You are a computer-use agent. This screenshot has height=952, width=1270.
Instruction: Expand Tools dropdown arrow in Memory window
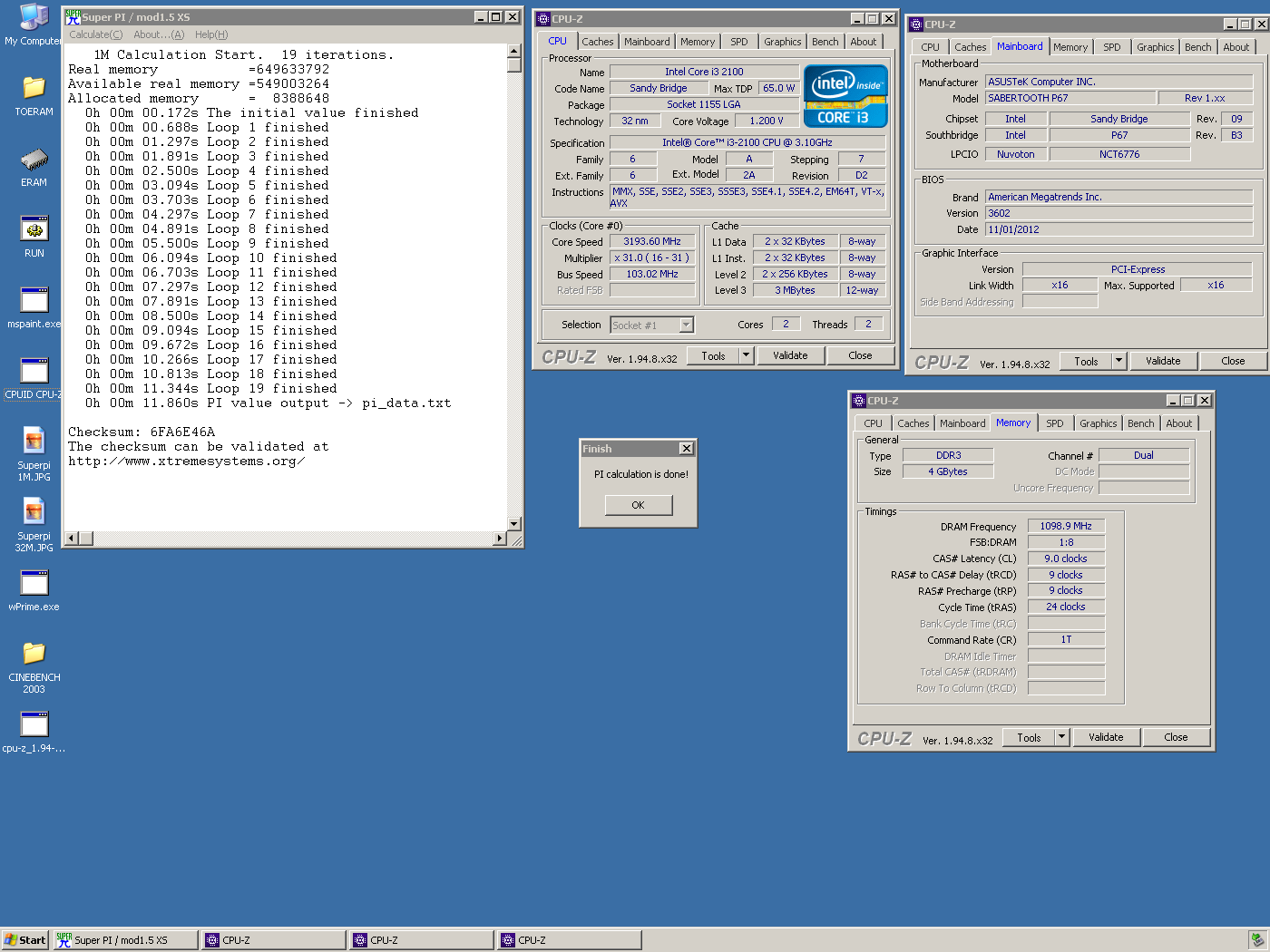pos(1062,737)
